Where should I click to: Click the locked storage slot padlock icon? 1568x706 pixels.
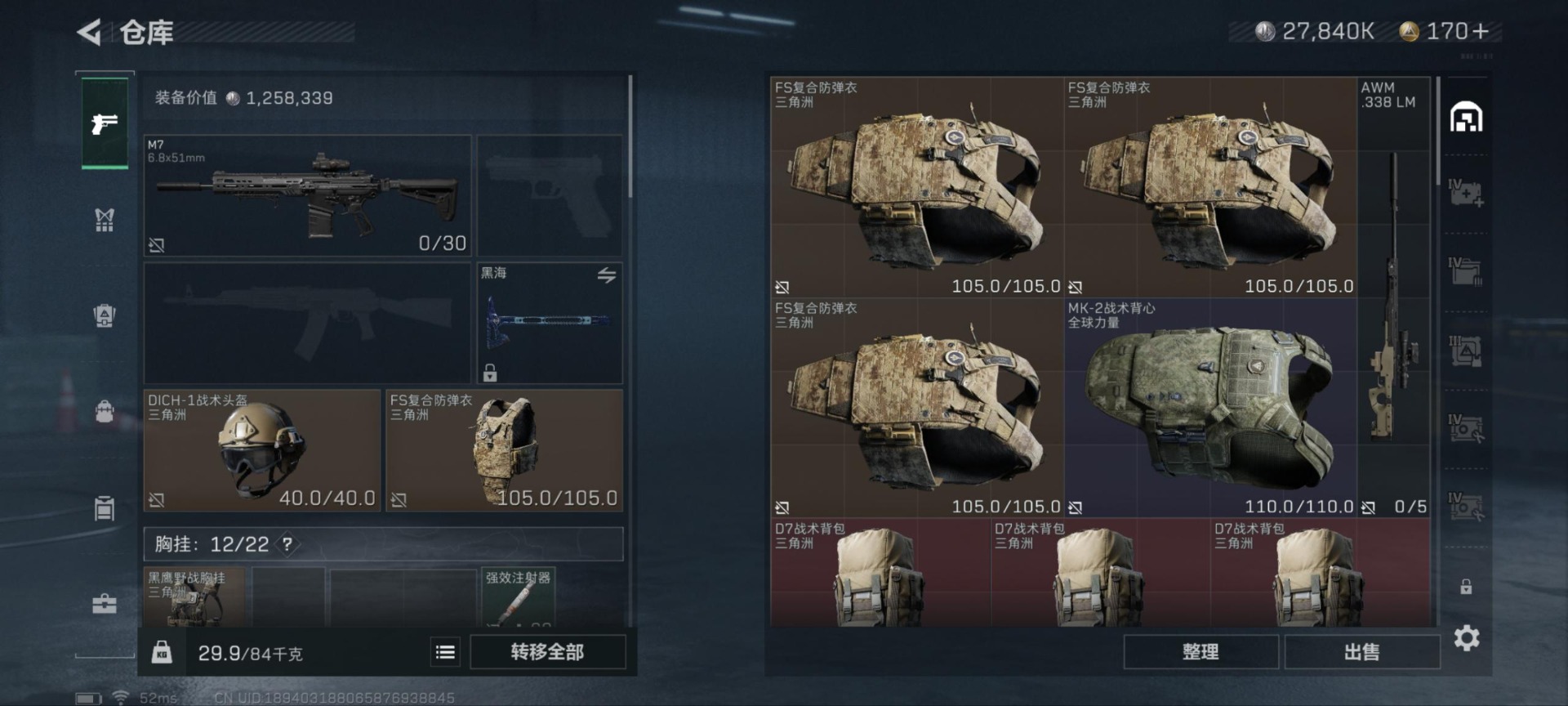[1466, 587]
